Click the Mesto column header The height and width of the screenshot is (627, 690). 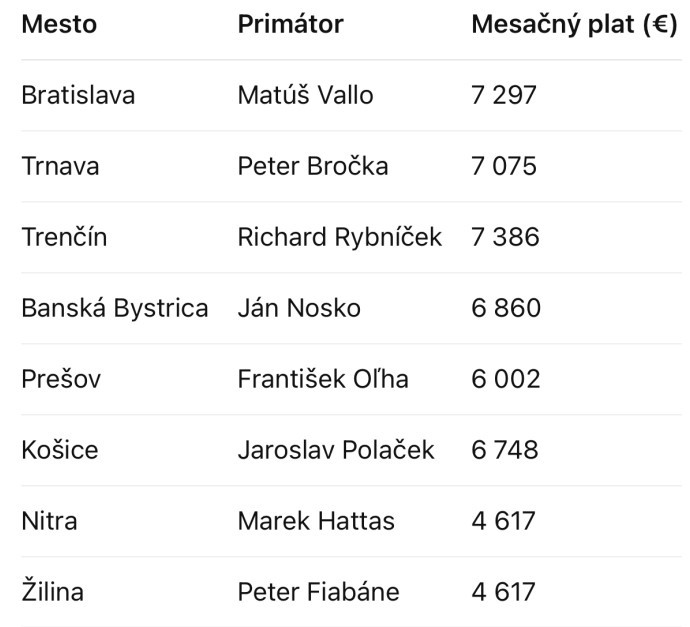click(x=59, y=24)
